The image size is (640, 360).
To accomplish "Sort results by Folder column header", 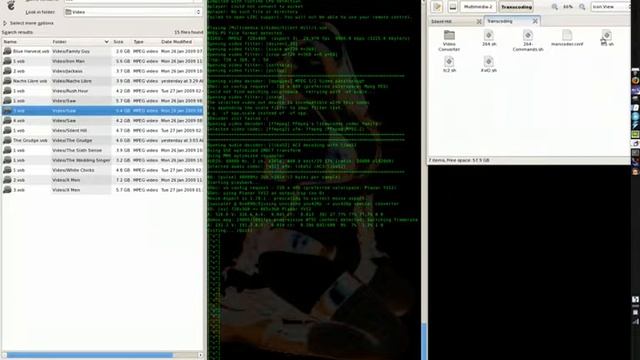I will pos(80,42).
